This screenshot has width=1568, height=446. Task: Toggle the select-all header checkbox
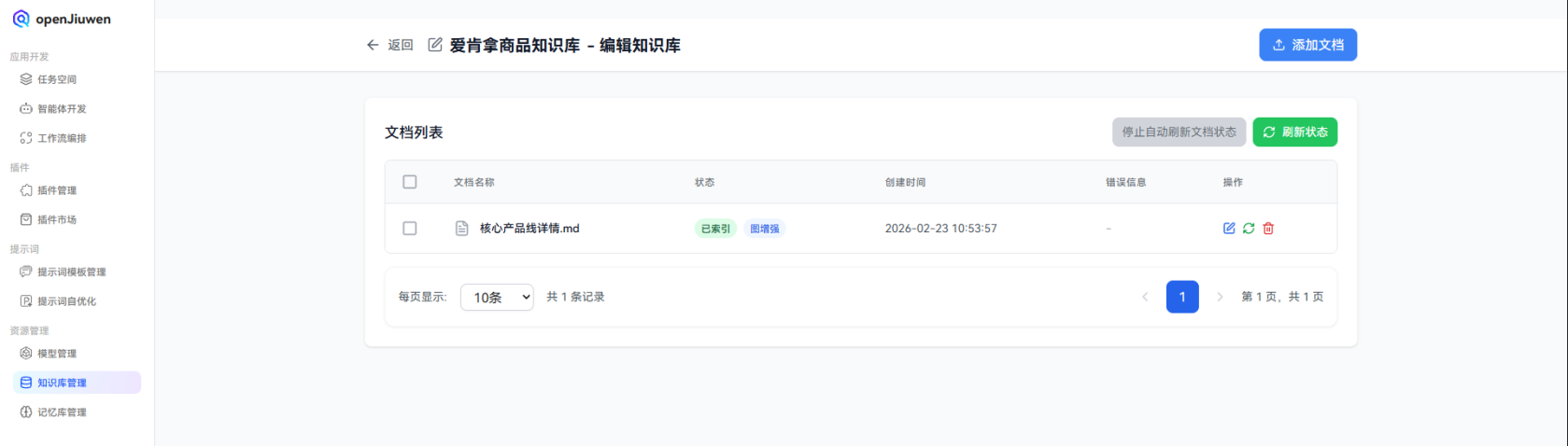point(409,182)
